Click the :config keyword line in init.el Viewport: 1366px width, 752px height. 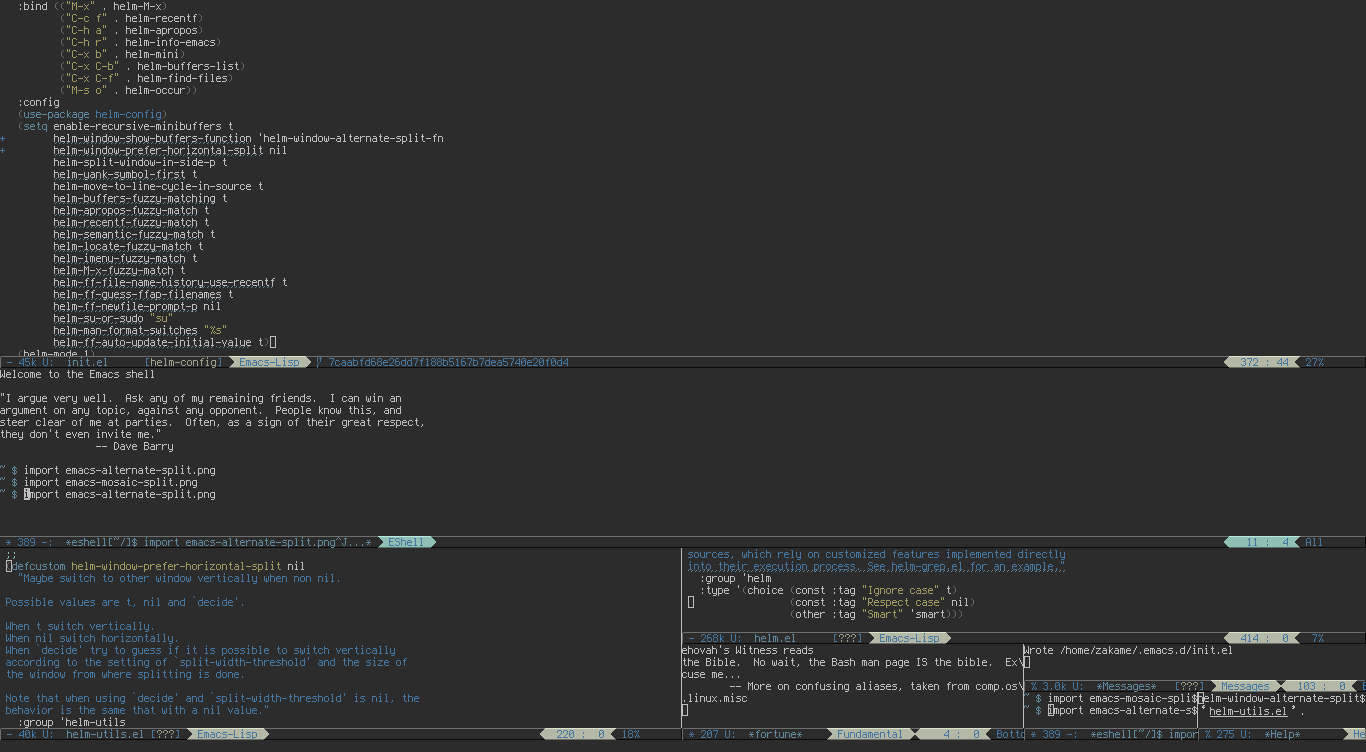click(38, 102)
